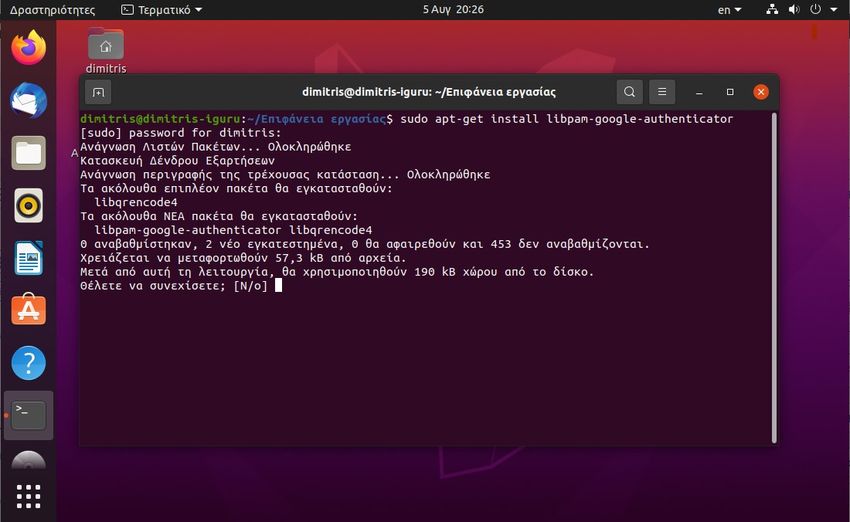Expand the Τερματικό app menu

point(162,10)
